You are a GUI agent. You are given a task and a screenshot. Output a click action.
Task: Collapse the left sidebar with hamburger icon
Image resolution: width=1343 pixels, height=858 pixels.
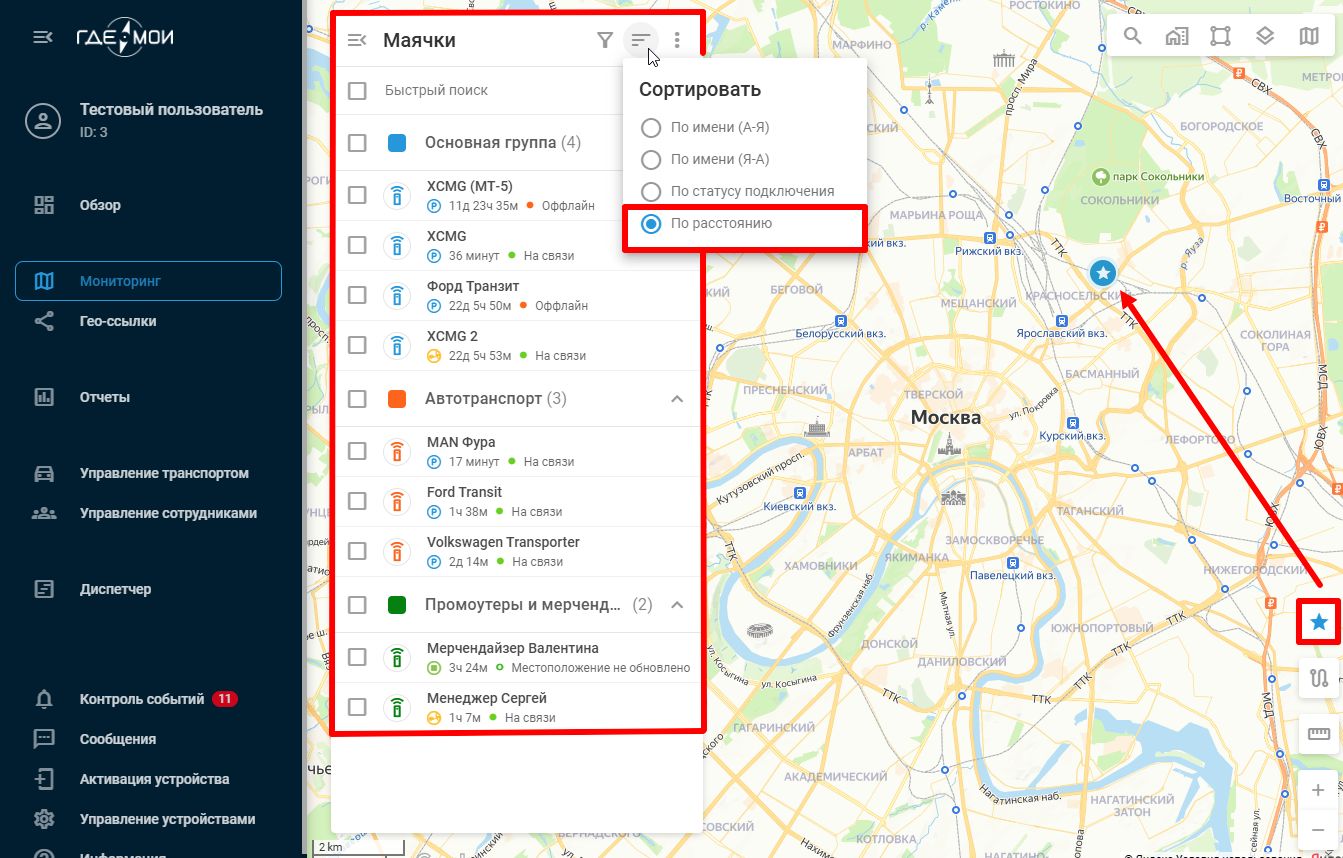coord(42,37)
